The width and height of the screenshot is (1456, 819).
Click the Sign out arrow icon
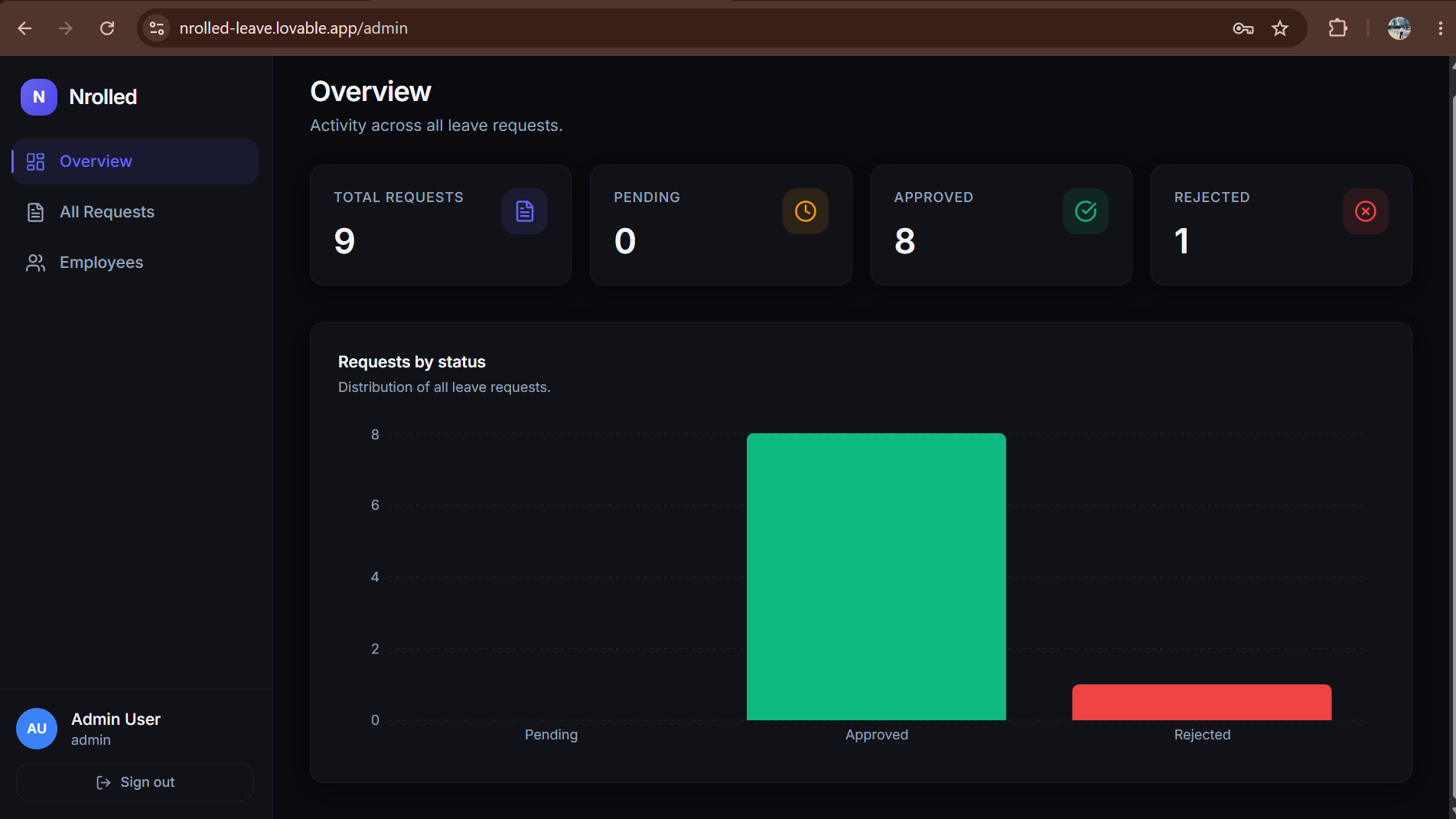click(x=103, y=782)
